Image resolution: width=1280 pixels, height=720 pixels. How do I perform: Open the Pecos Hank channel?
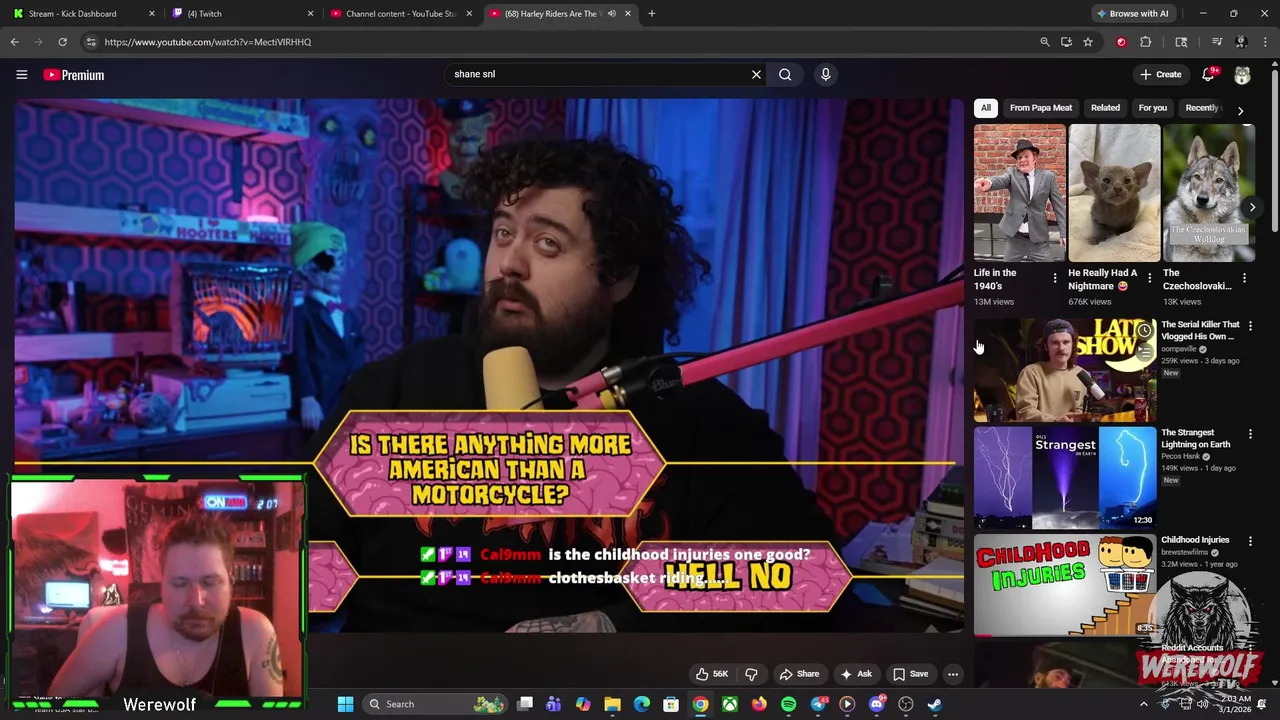click(x=1181, y=457)
